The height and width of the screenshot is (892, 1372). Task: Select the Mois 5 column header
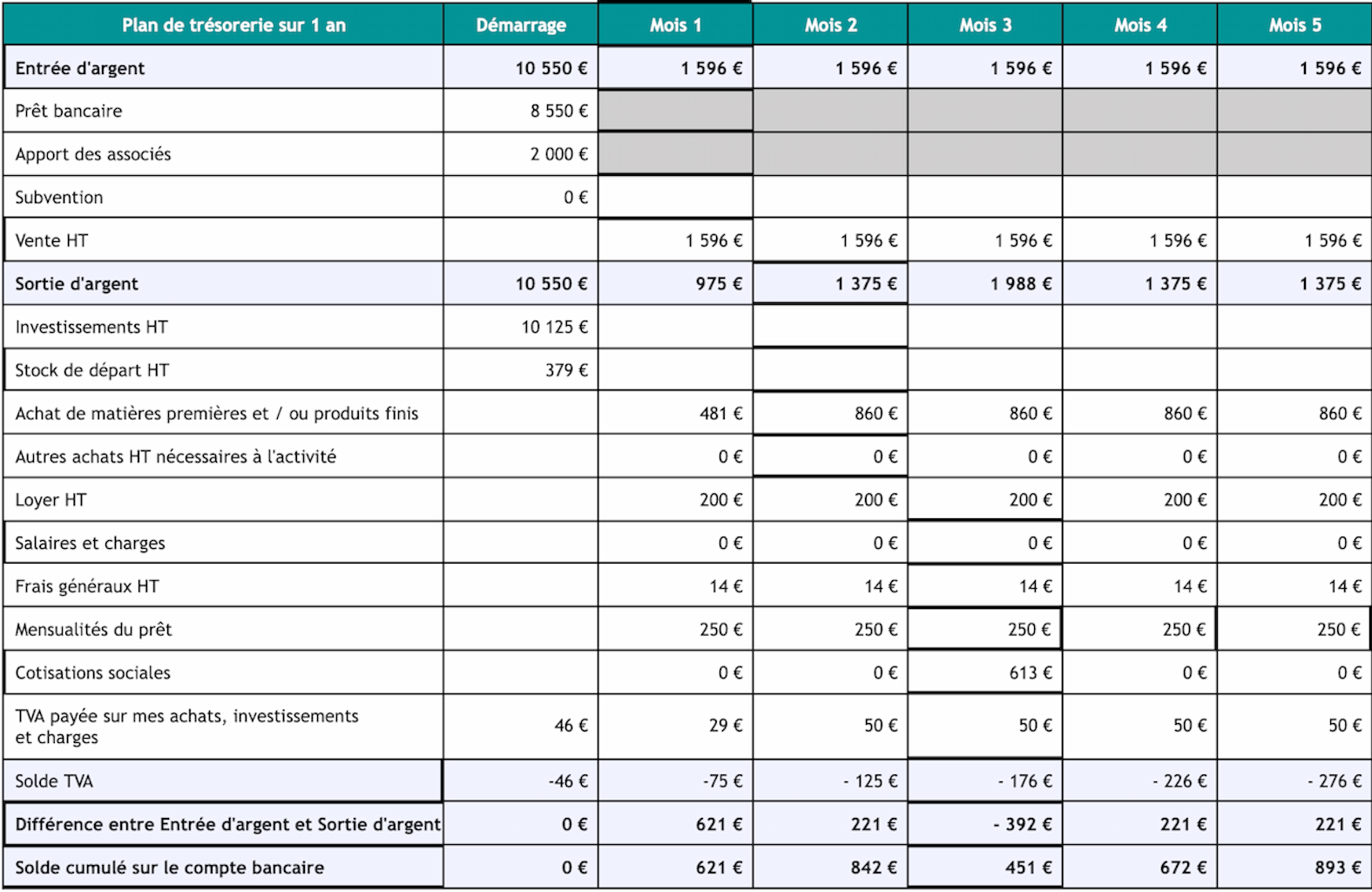1294,24
